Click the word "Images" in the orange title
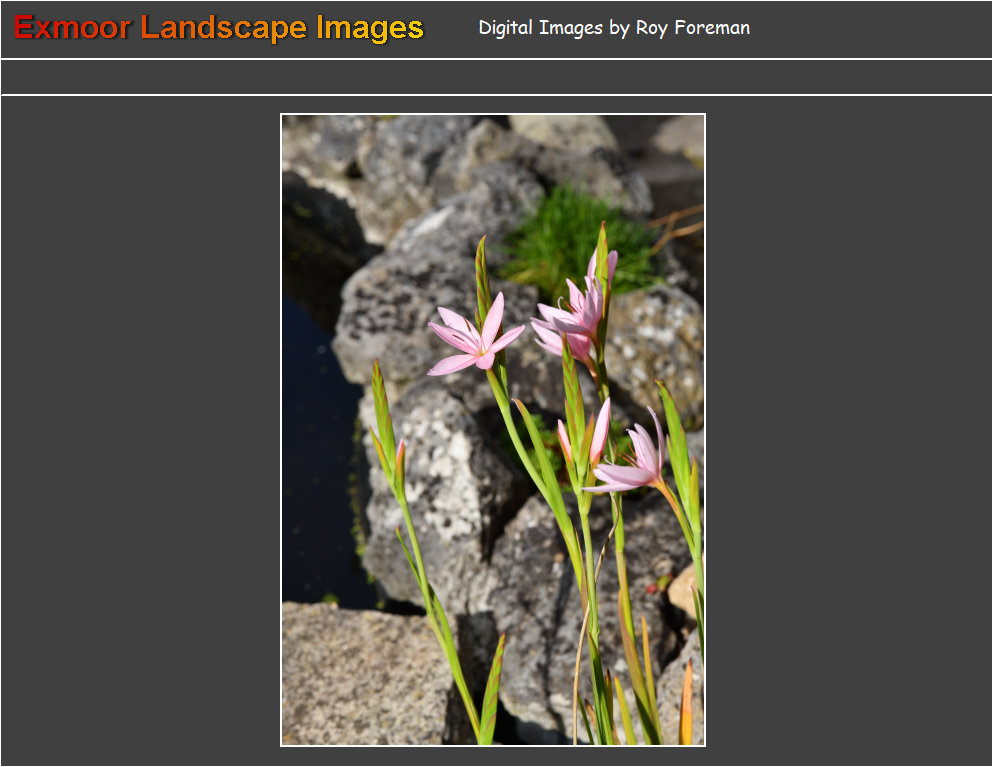This screenshot has width=993, height=767. click(x=370, y=28)
